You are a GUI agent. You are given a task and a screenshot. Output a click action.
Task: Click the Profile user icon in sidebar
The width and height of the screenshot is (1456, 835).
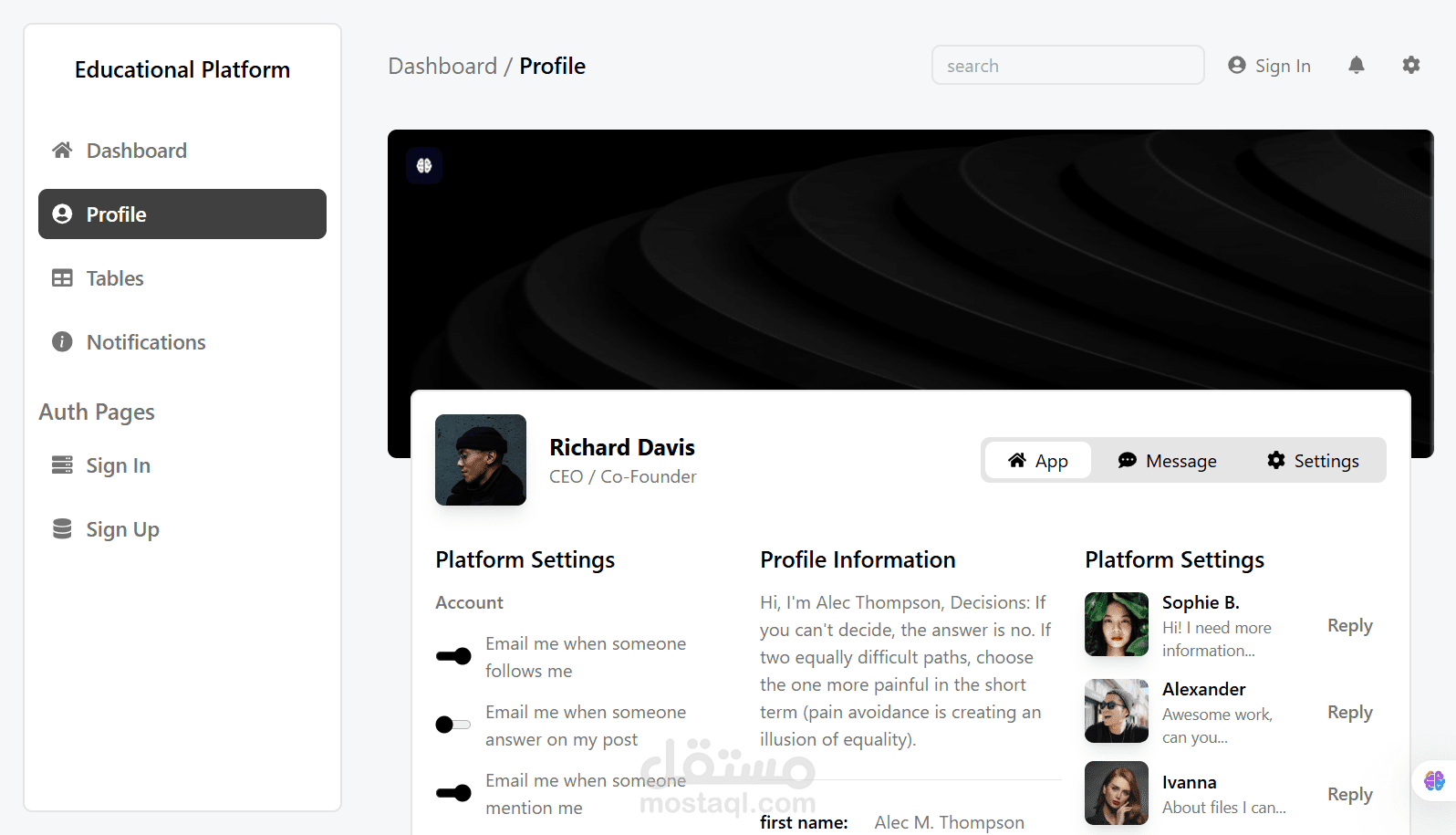(62, 214)
